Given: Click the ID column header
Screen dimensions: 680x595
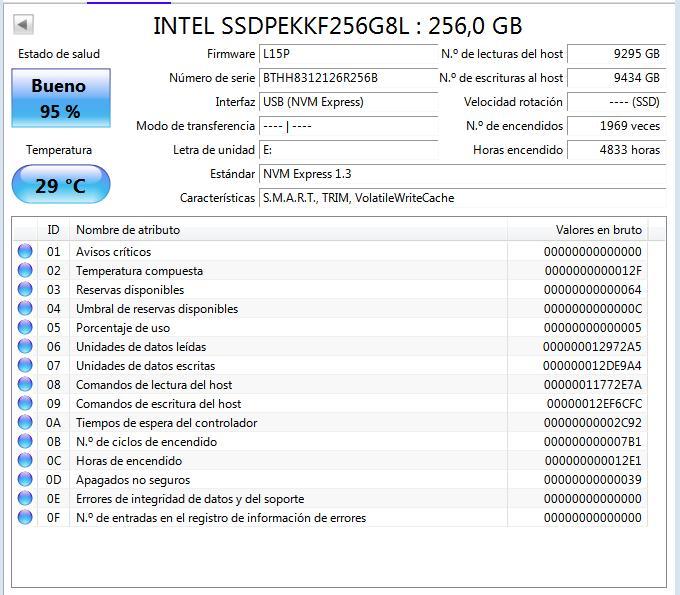Looking at the screenshot, I should 53,229.
